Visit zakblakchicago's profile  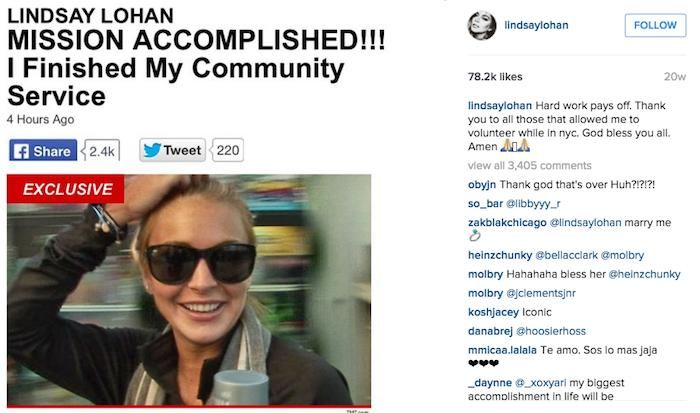click(x=507, y=222)
